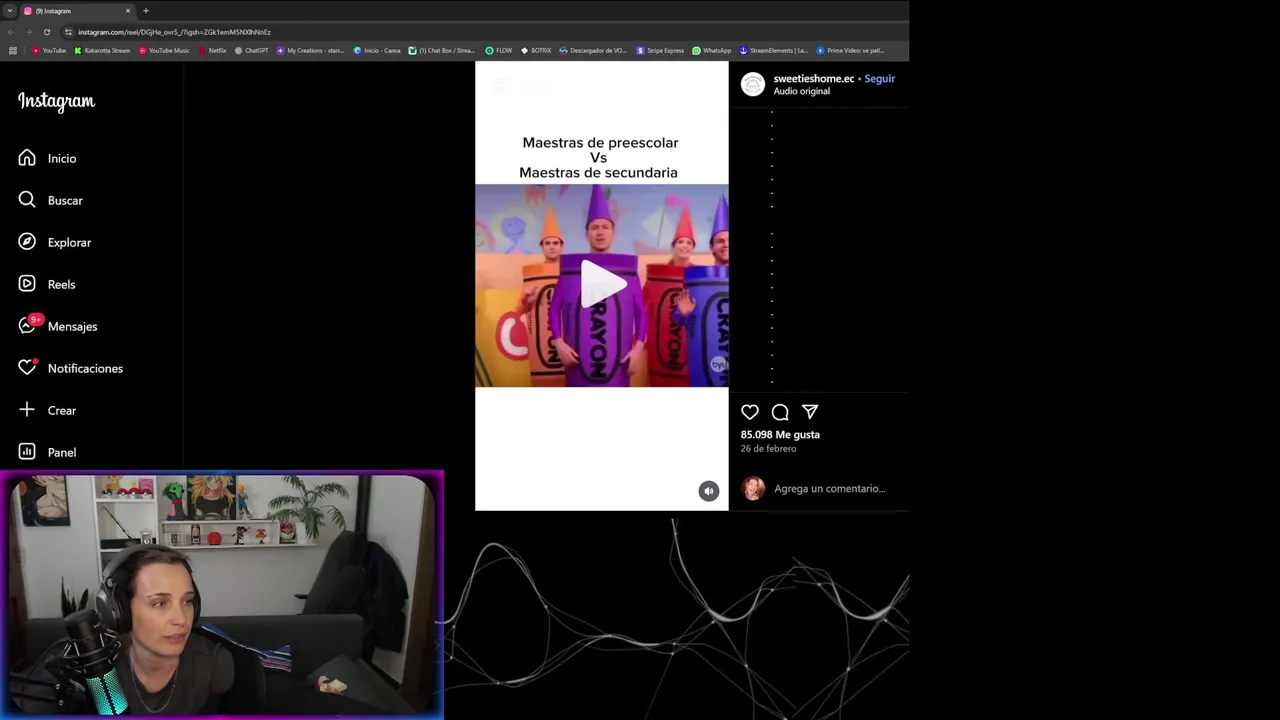Open the My Creations bookmark

(x=310, y=50)
